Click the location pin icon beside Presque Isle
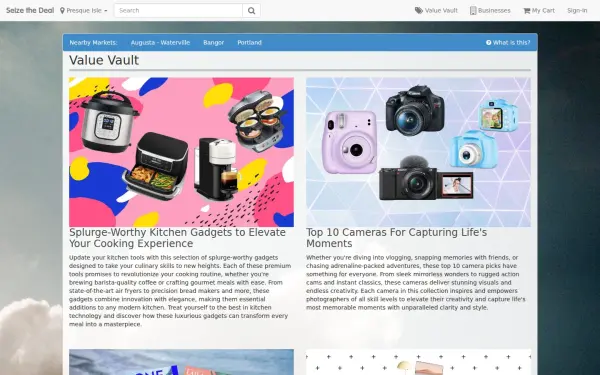Viewport: 600px width, 375px height. coord(62,11)
